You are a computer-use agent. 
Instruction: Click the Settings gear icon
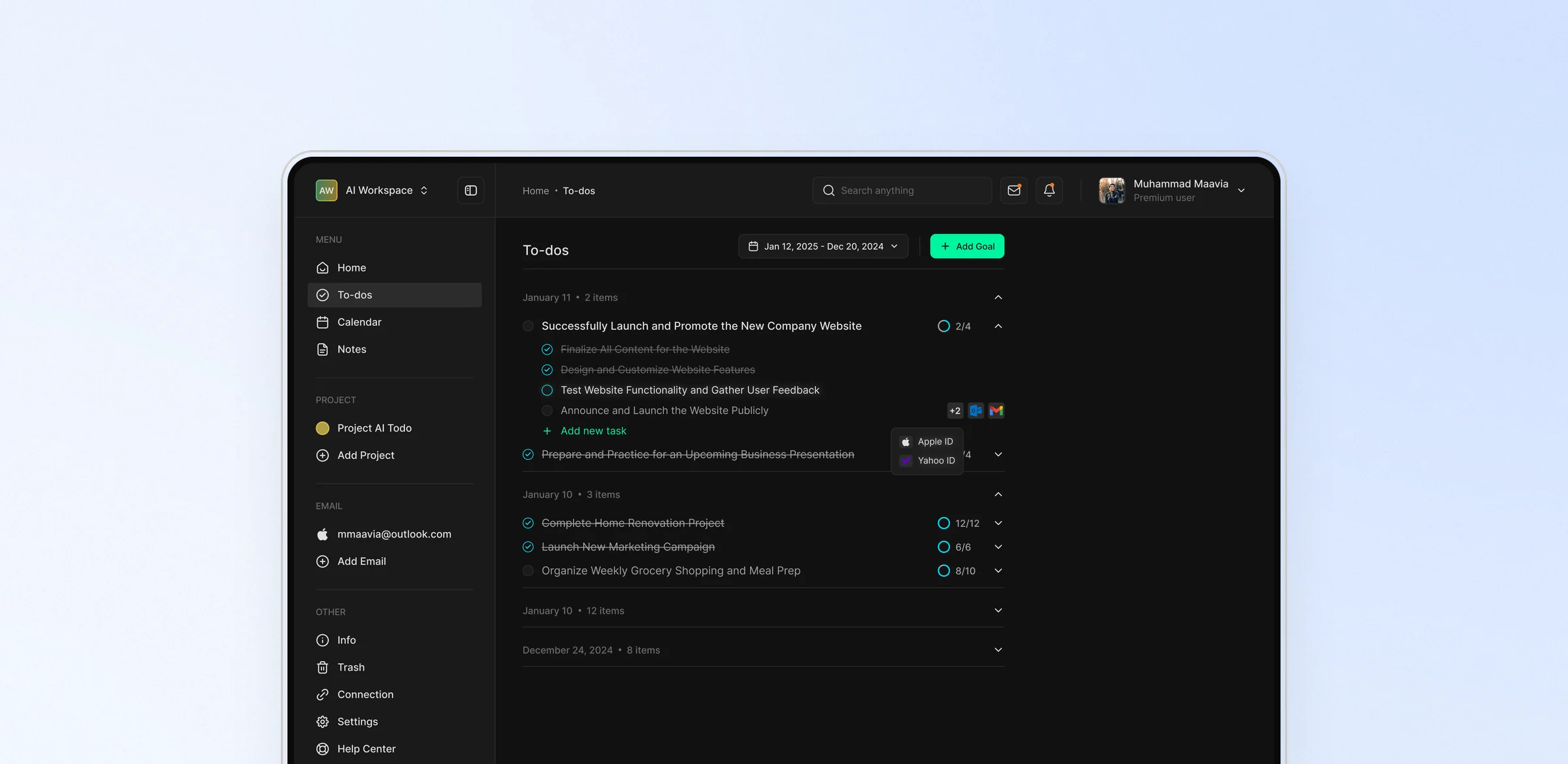[322, 722]
